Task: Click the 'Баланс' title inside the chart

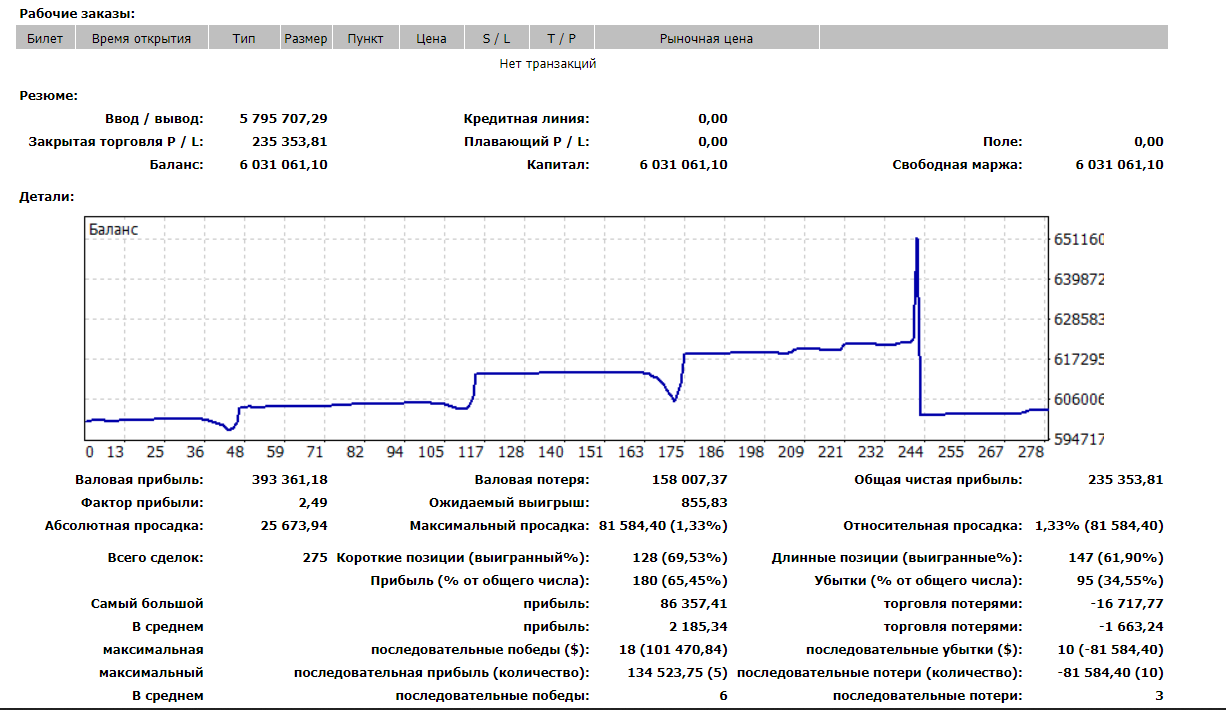Action: (x=114, y=229)
